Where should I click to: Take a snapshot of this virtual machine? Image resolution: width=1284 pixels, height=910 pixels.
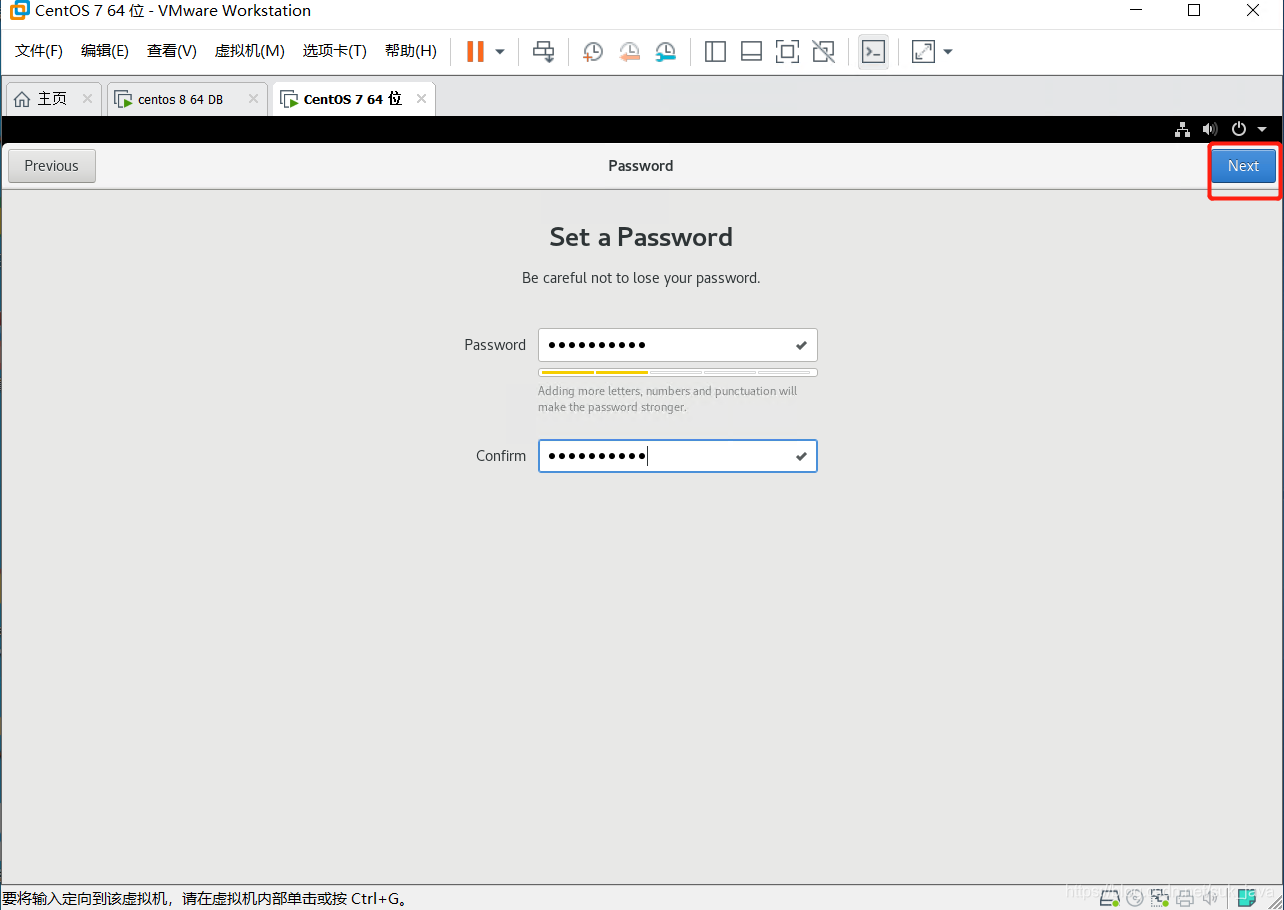[x=593, y=52]
